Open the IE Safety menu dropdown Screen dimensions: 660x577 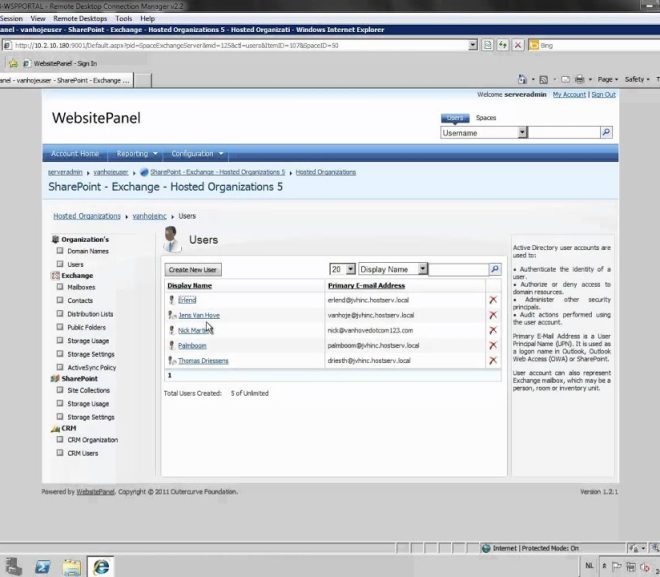(637, 79)
